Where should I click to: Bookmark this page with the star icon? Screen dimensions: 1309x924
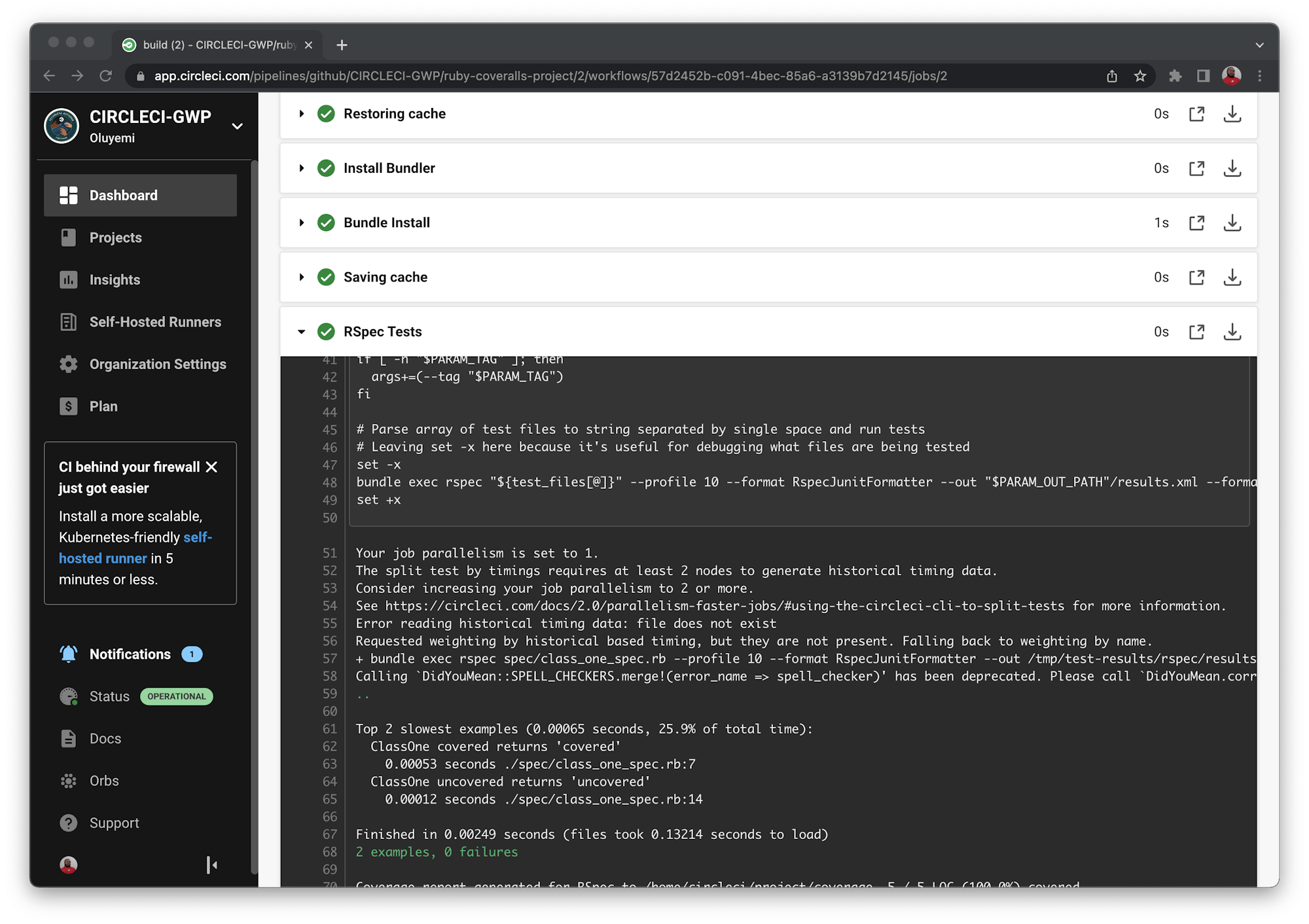[1140, 76]
